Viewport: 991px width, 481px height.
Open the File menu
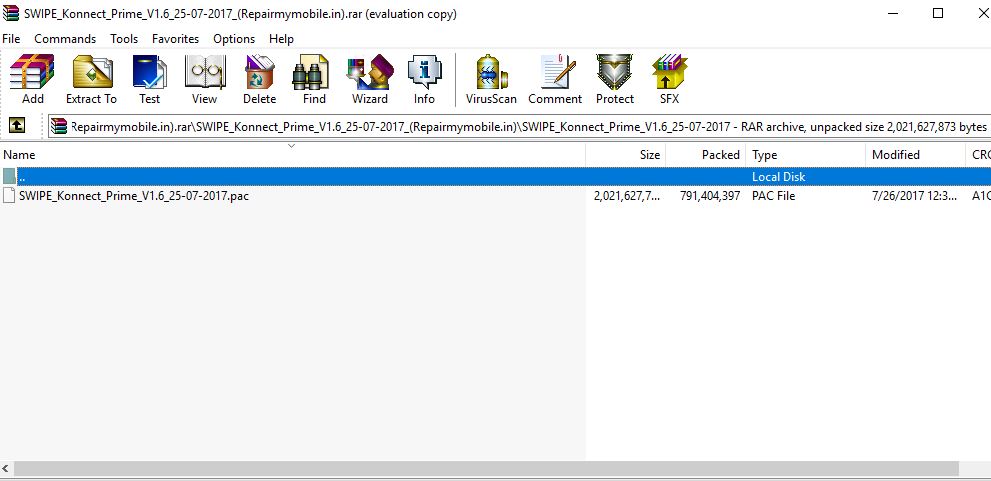pos(11,39)
